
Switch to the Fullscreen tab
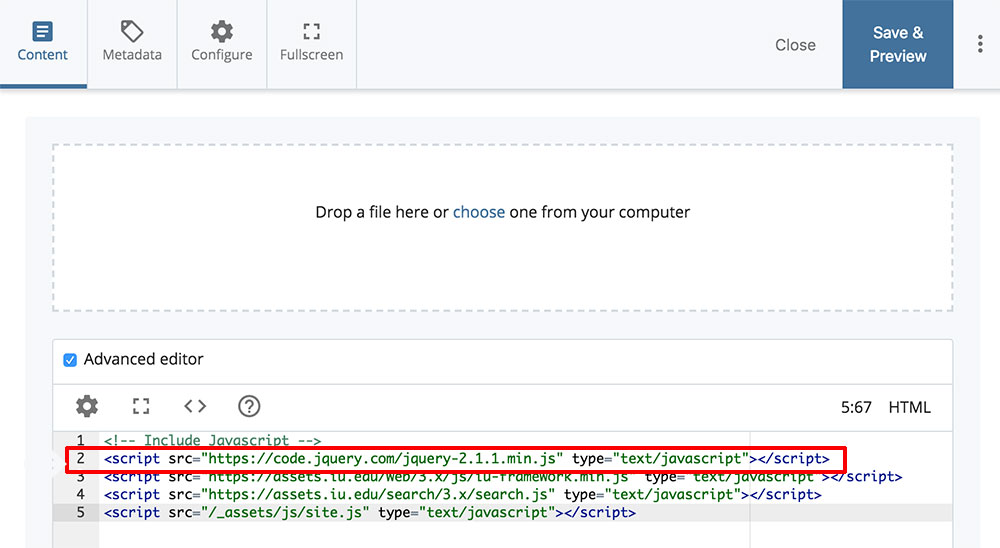click(x=311, y=43)
